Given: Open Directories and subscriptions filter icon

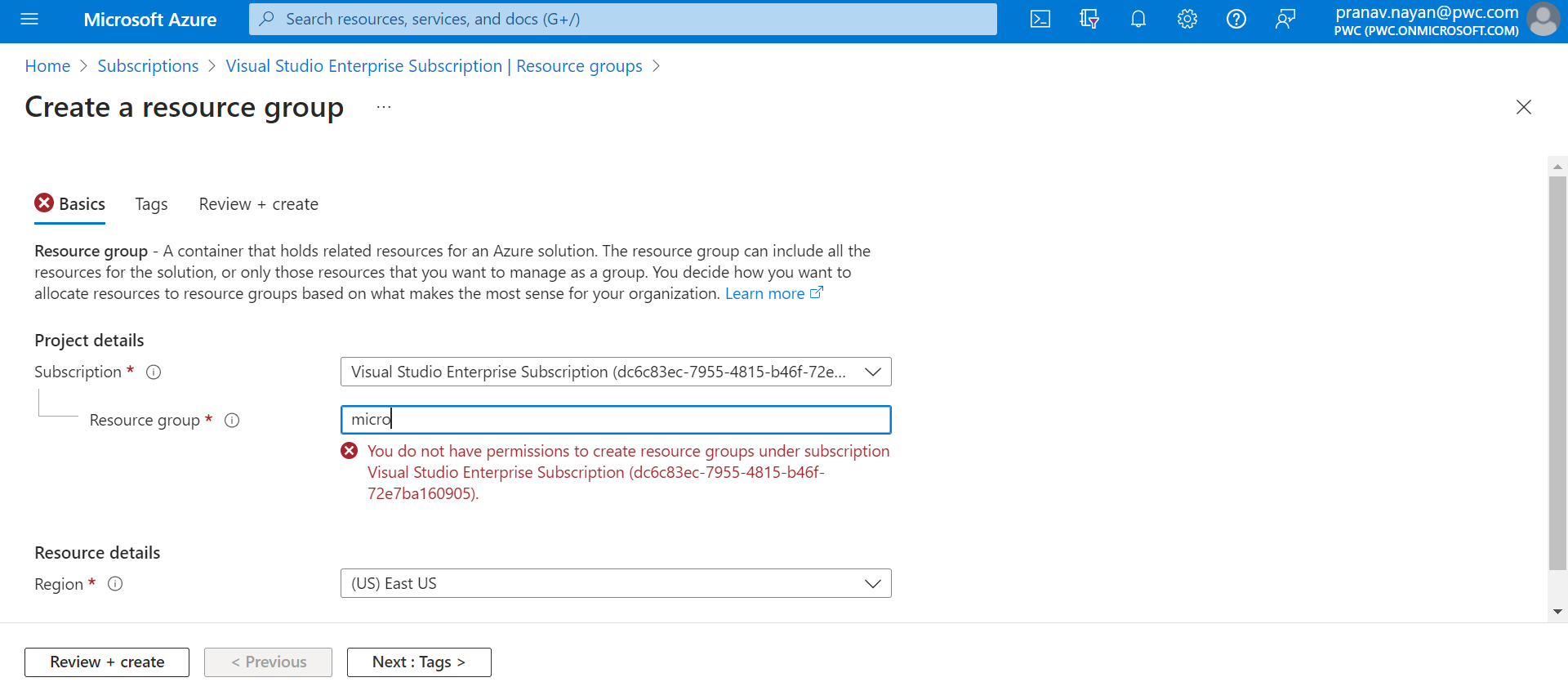Looking at the screenshot, I should point(1089,19).
